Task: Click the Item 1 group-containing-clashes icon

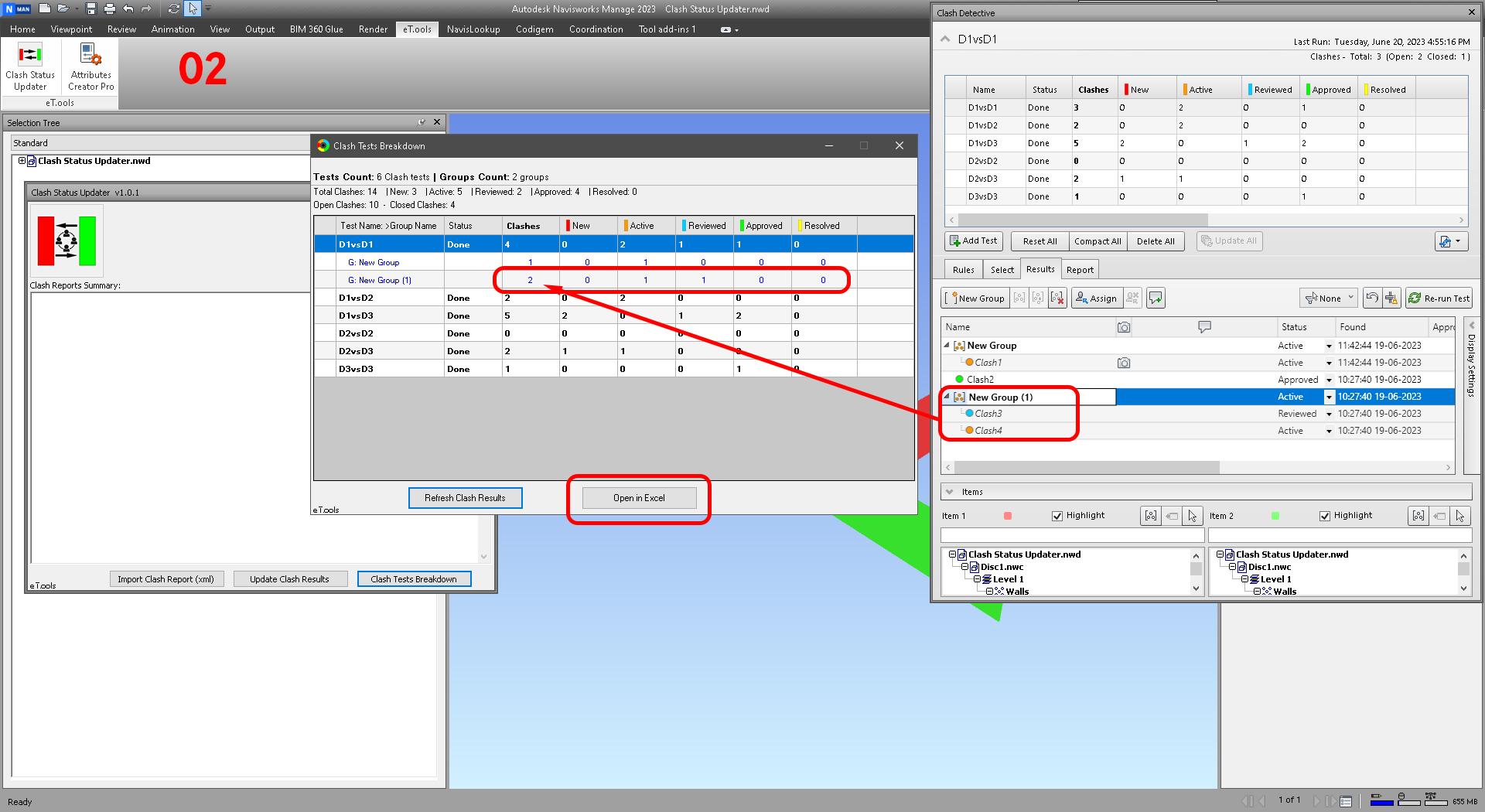Action: pos(1151,516)
